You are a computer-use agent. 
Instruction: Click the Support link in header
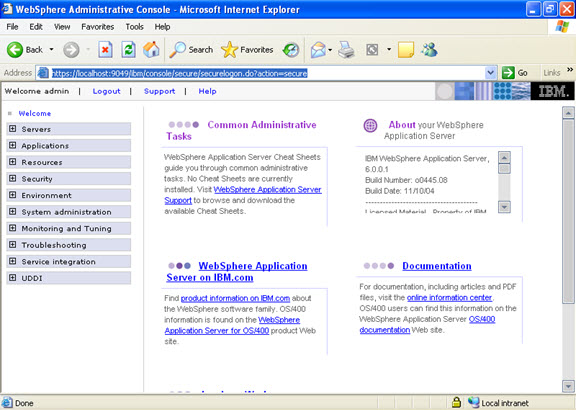tap(159, 91)
